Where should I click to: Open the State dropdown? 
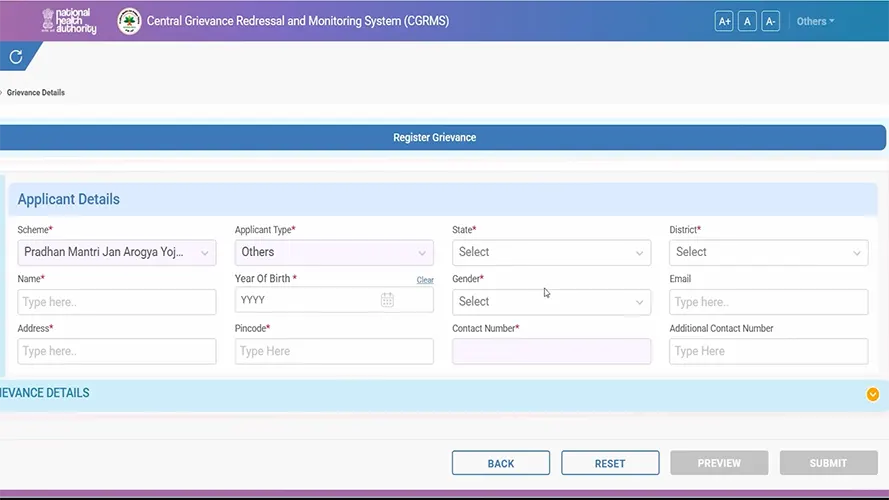[551, 252]
